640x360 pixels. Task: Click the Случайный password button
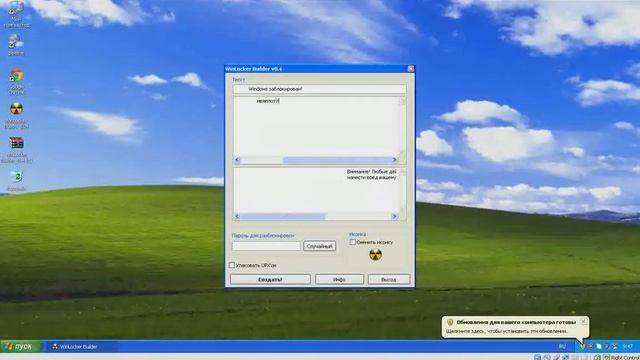319,246
